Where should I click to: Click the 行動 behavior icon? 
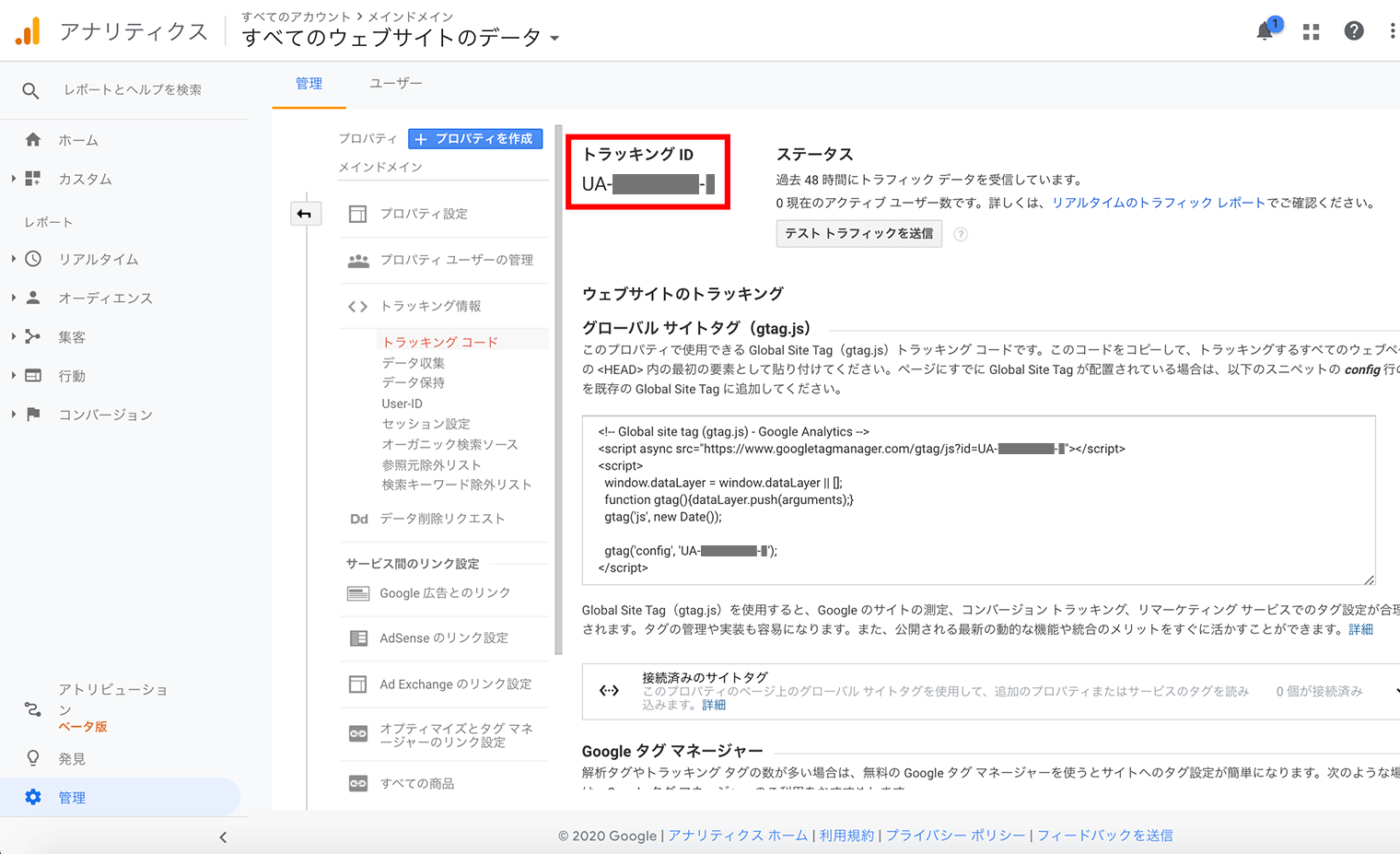[33, 375]
